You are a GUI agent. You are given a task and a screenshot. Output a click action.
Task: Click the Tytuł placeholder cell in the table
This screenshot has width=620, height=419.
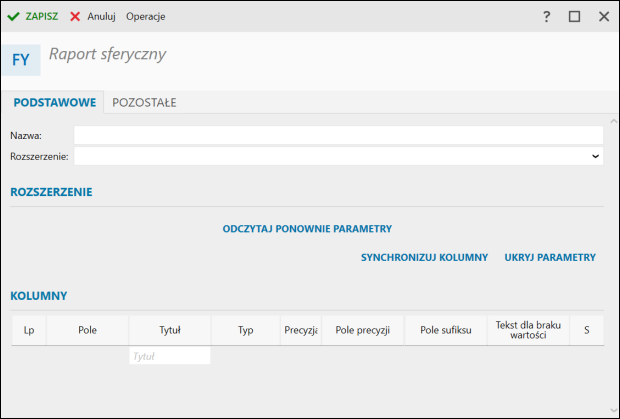pos(170,356)
